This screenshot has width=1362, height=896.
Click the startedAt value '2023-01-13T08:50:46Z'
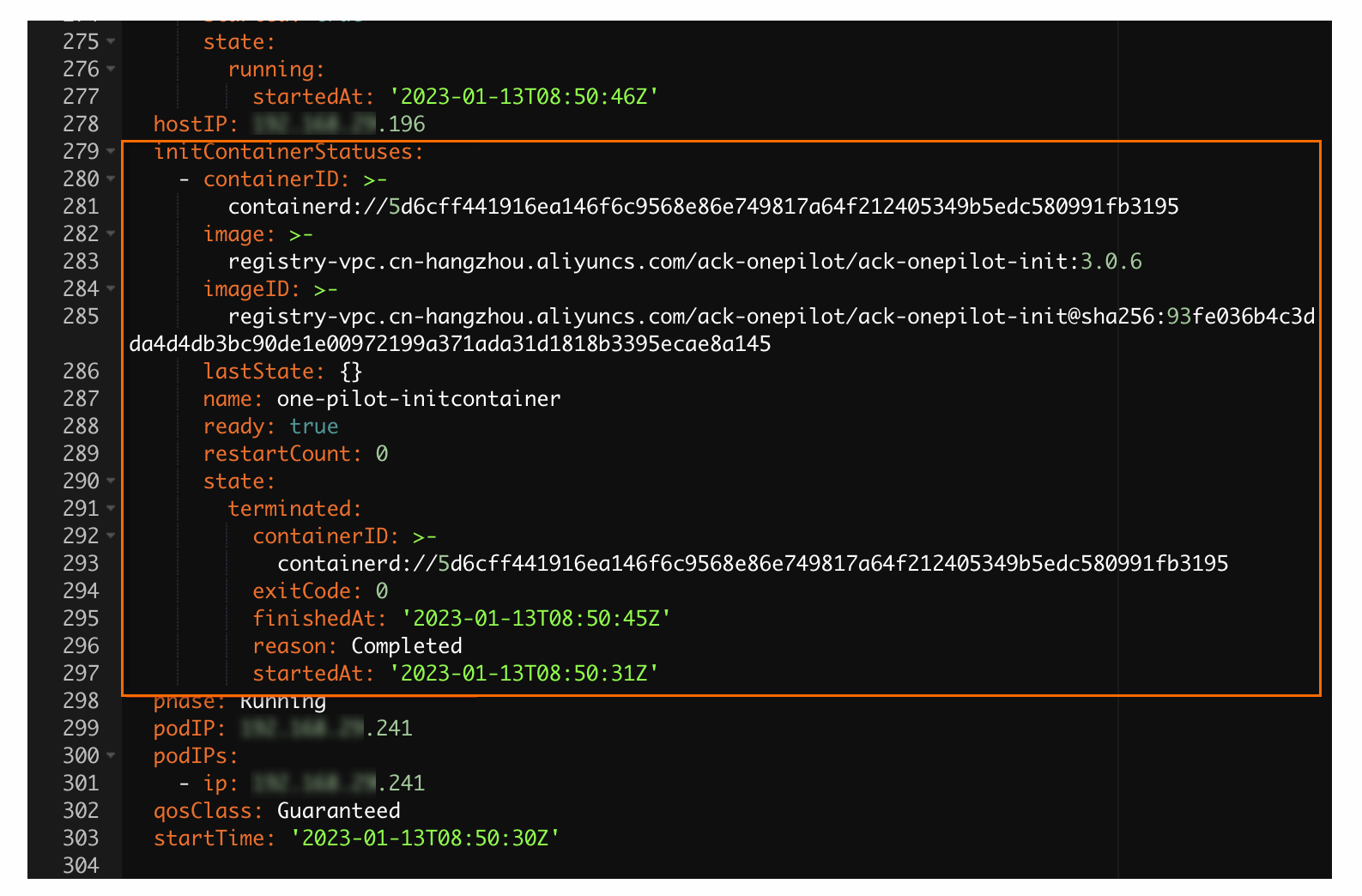(524, 96)
